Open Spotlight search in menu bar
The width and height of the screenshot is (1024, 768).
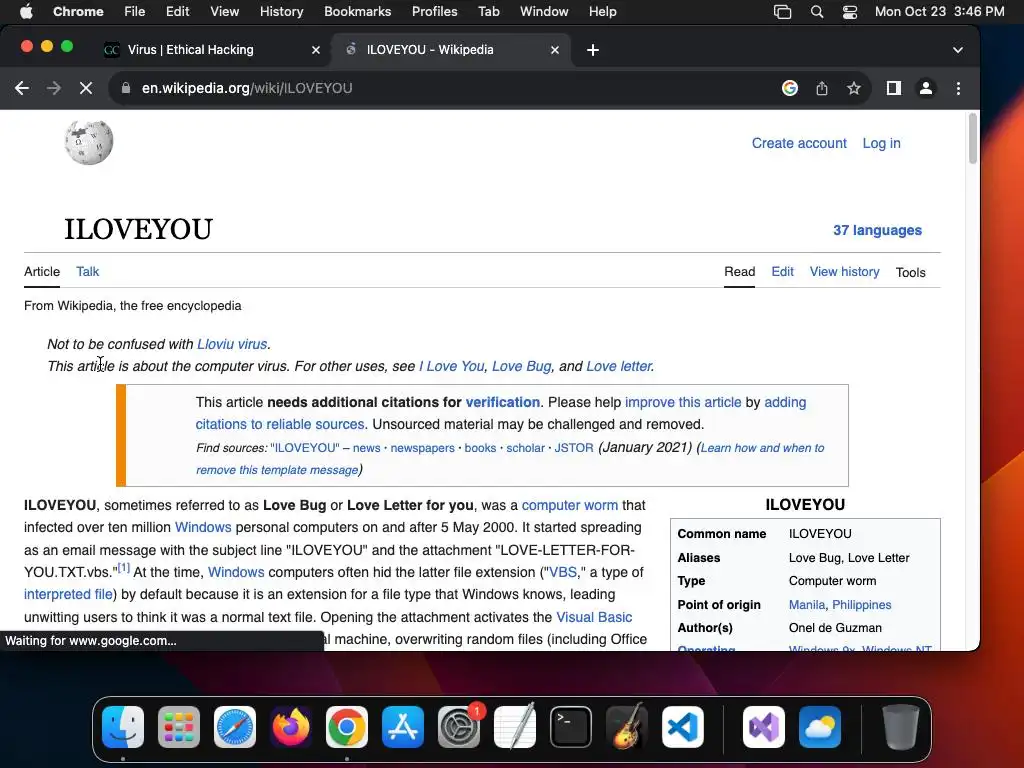click(816, 12)
